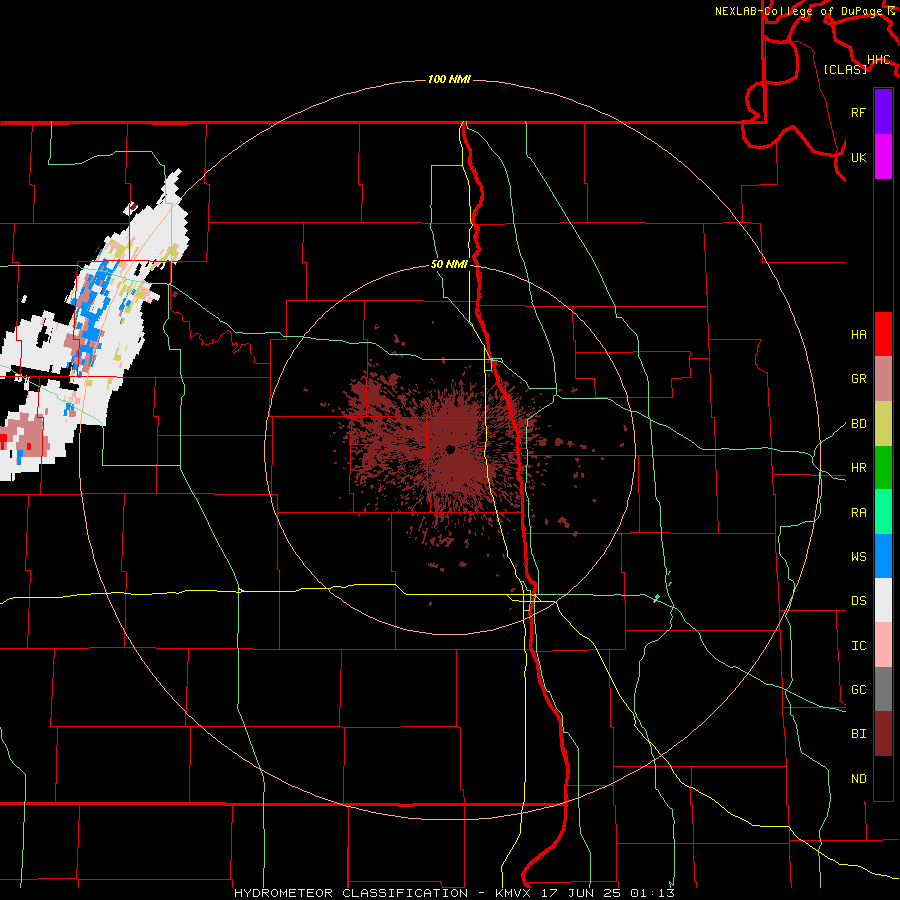
Task: Click the HYDROMETEOR CLASSIFICATION title text
Action: click(x=350, y=893)
